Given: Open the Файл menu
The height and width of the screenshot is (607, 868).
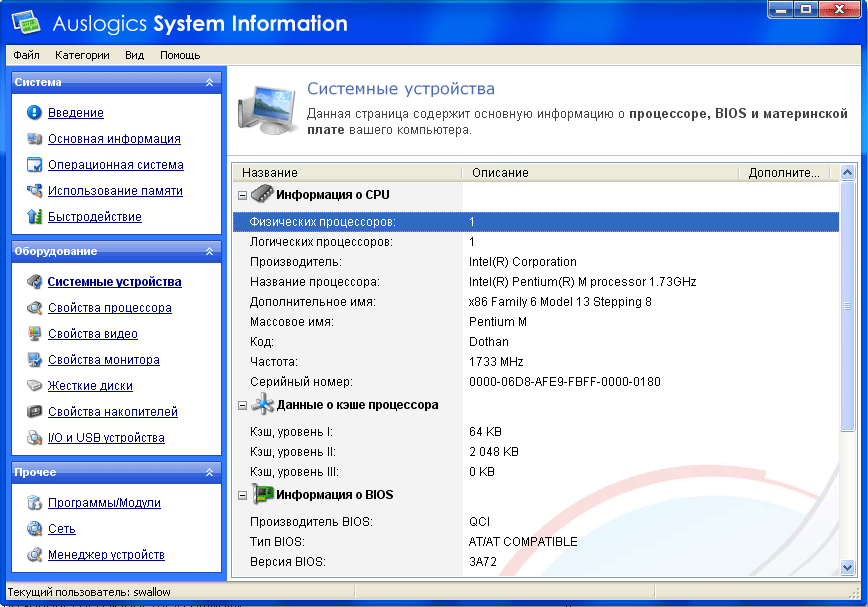Looking at the screenshot, I should [x=27, y=55].
